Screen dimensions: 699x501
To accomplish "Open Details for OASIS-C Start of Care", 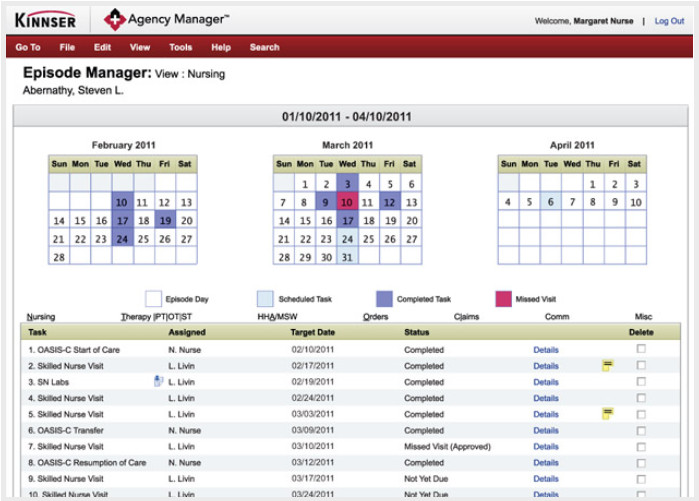I will point(546,350).
